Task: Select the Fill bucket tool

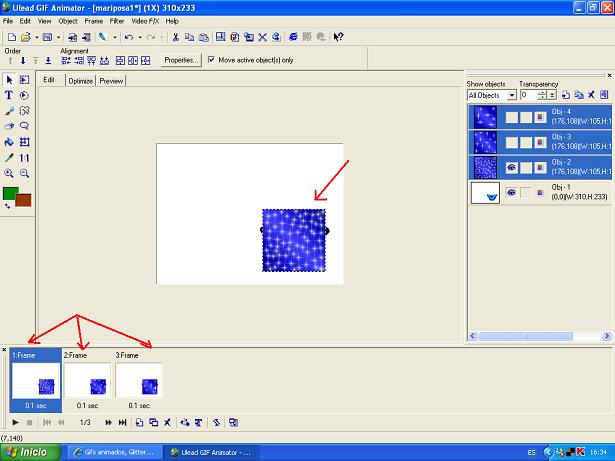Action: click(9, 142)
